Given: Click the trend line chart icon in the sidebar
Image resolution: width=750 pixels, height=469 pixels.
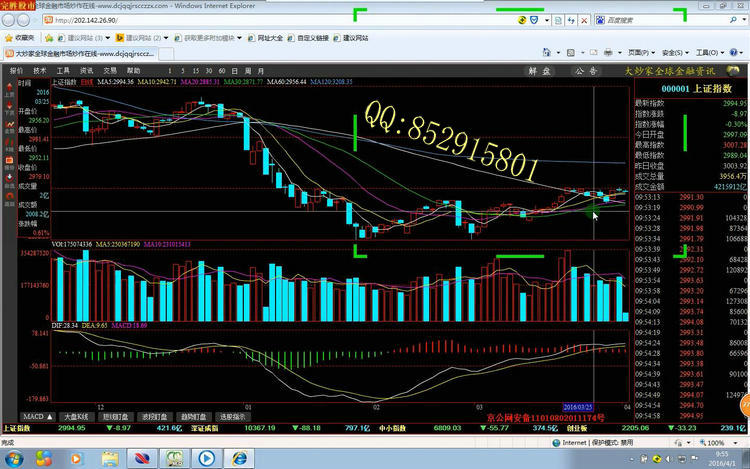Looking at the screenshot, I should [x=8, y=123].
